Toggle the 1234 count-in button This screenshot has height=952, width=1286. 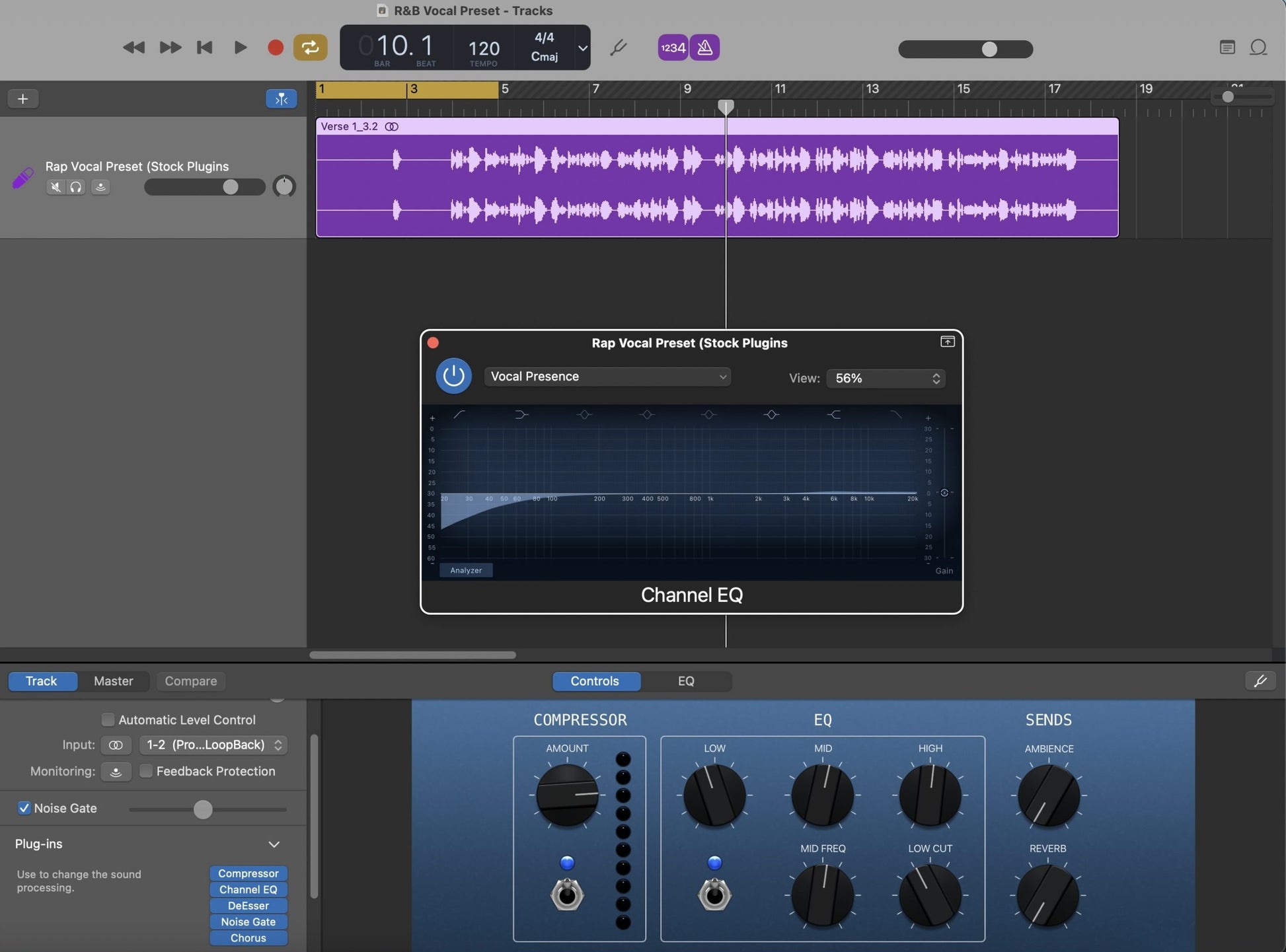[673, 48]
